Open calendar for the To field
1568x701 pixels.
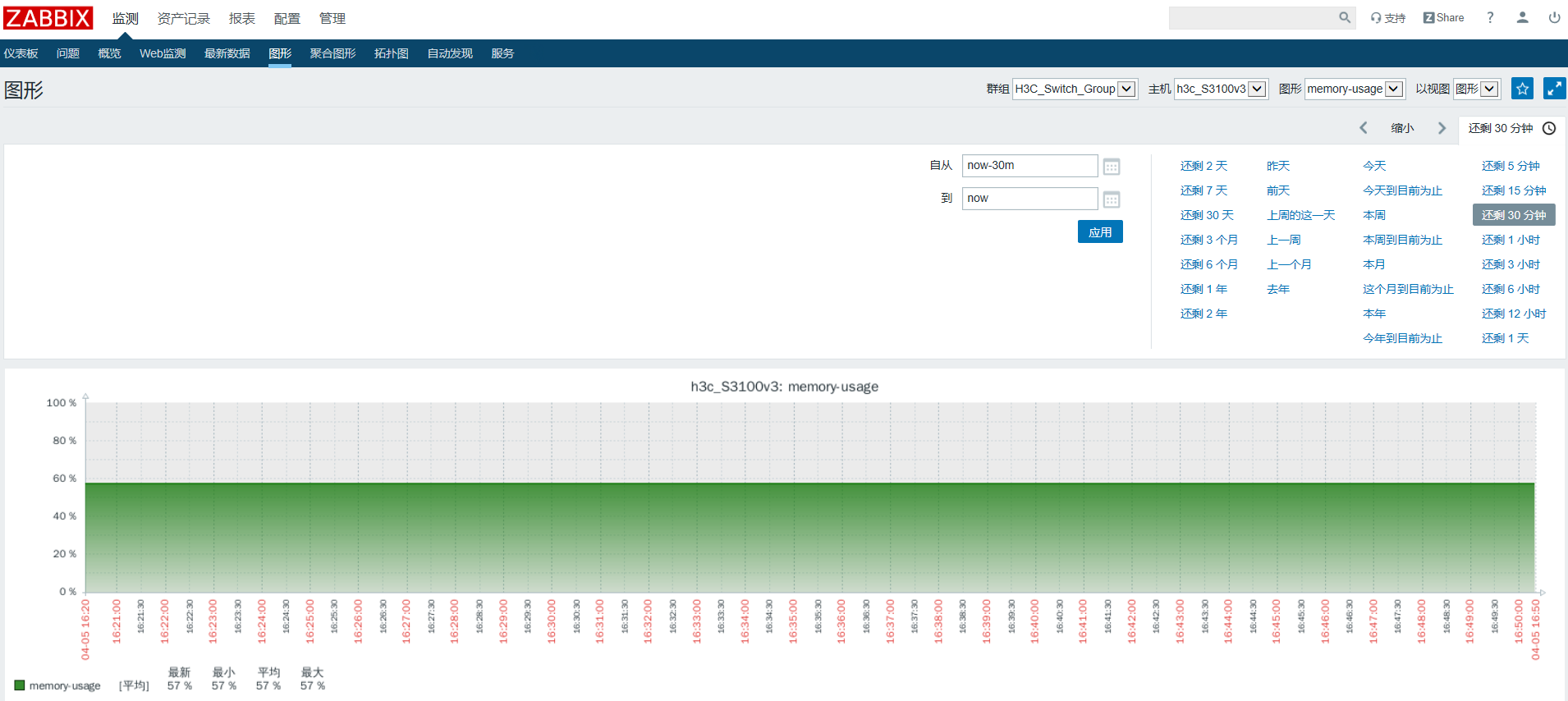(x=1112, y=199)
